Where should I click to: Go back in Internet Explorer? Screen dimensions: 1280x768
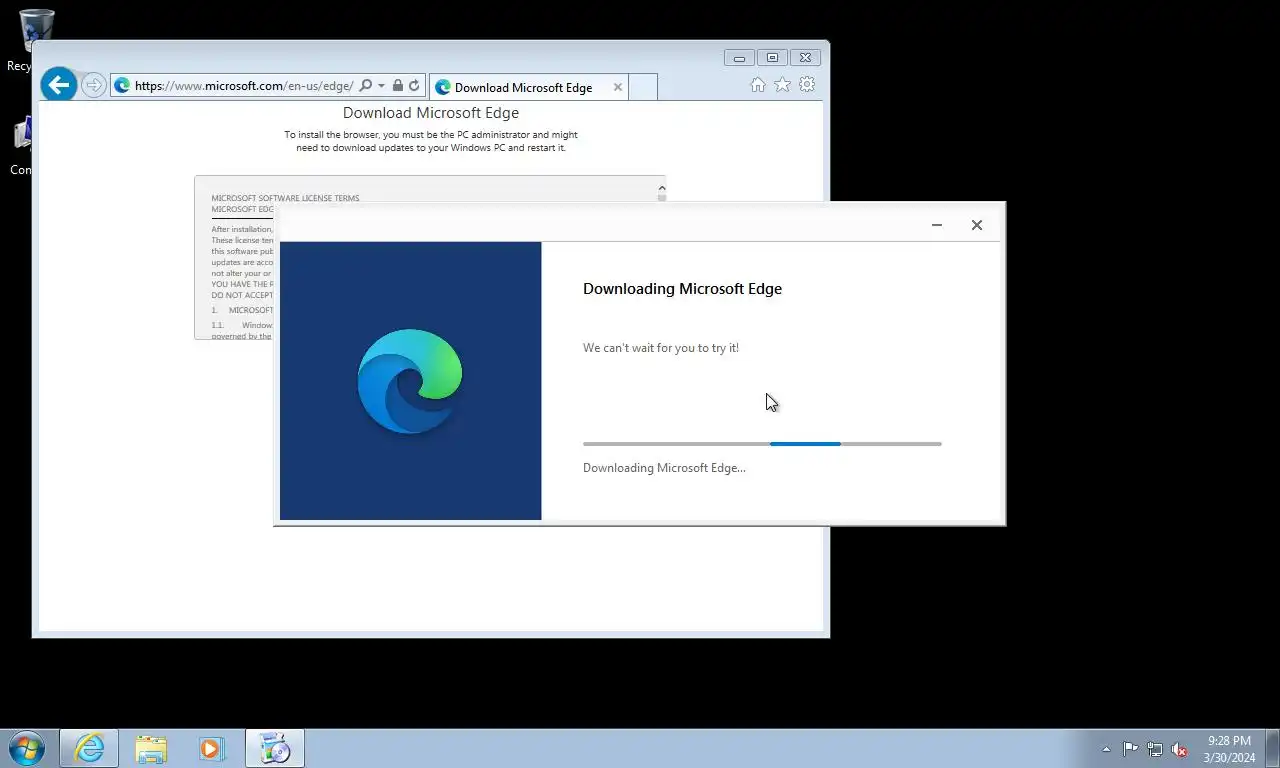(x=59, y=85)
